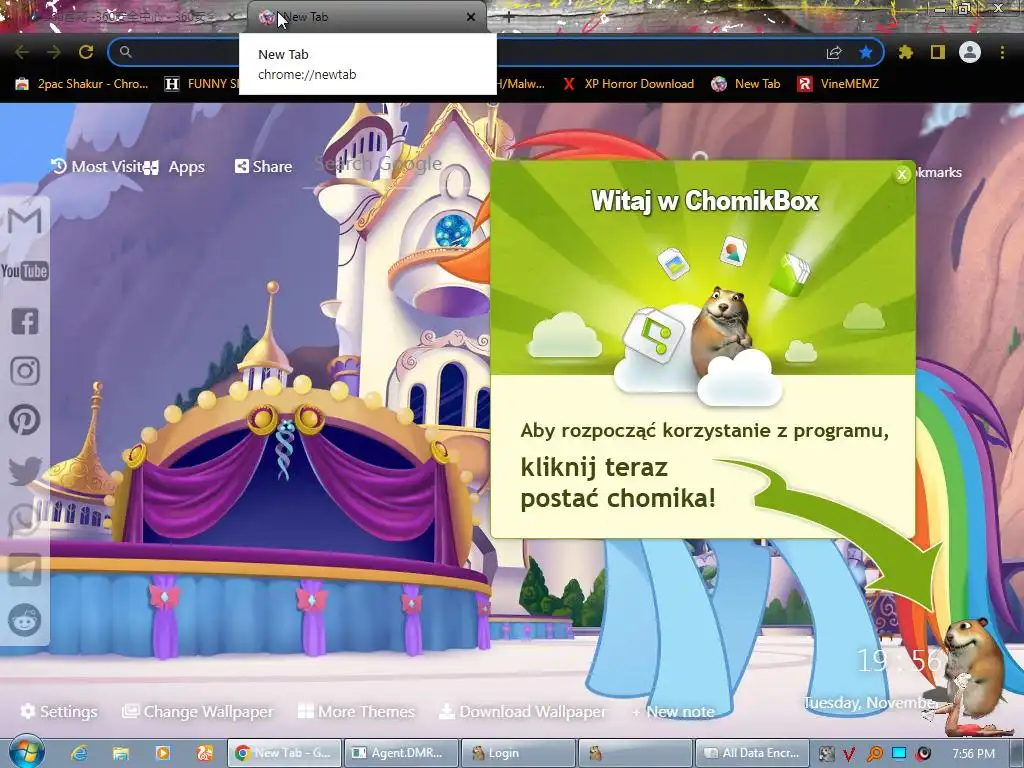1024x768 pixels.
Task: Click More Themes
Action: point(357,711)
